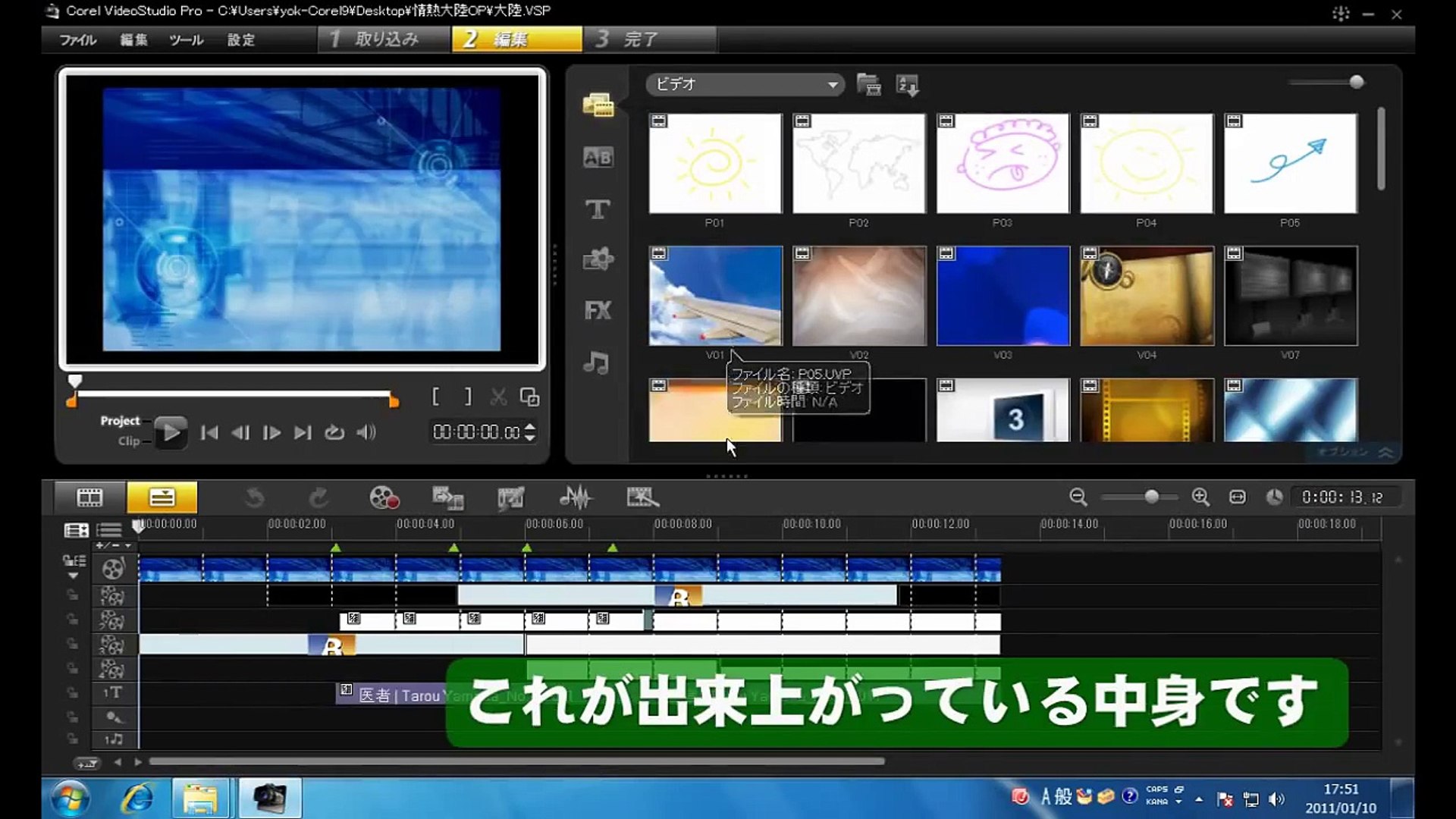Image resolution: width=1456 pixels, height=819 pixels.
Task: Select Project play mode
Action: coord(120,421)
